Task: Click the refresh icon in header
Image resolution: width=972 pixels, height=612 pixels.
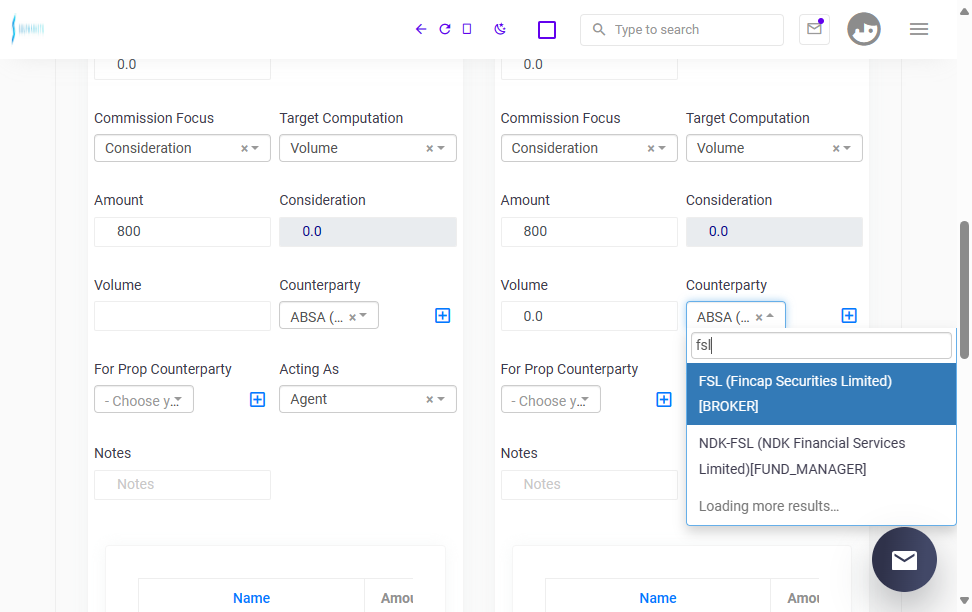Action: click(x=444, y=29)
